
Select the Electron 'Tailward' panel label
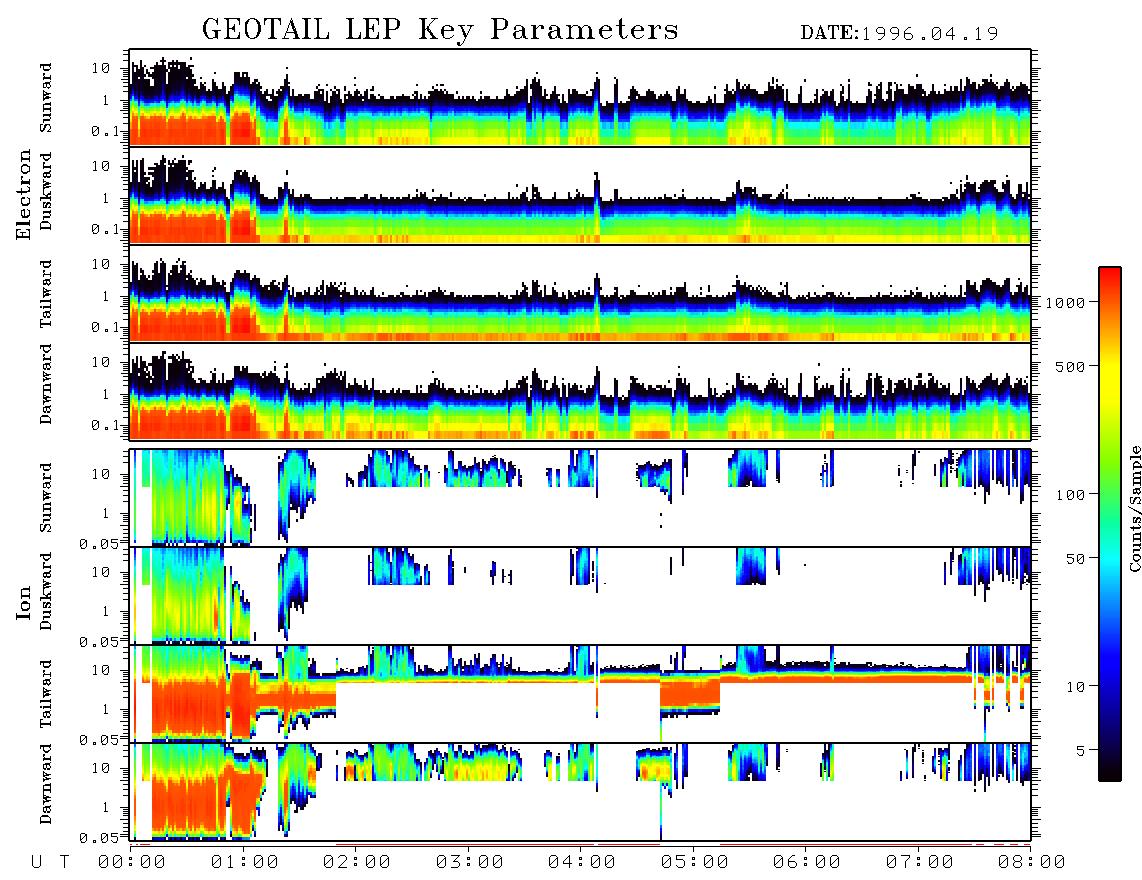tap(46, 294)
